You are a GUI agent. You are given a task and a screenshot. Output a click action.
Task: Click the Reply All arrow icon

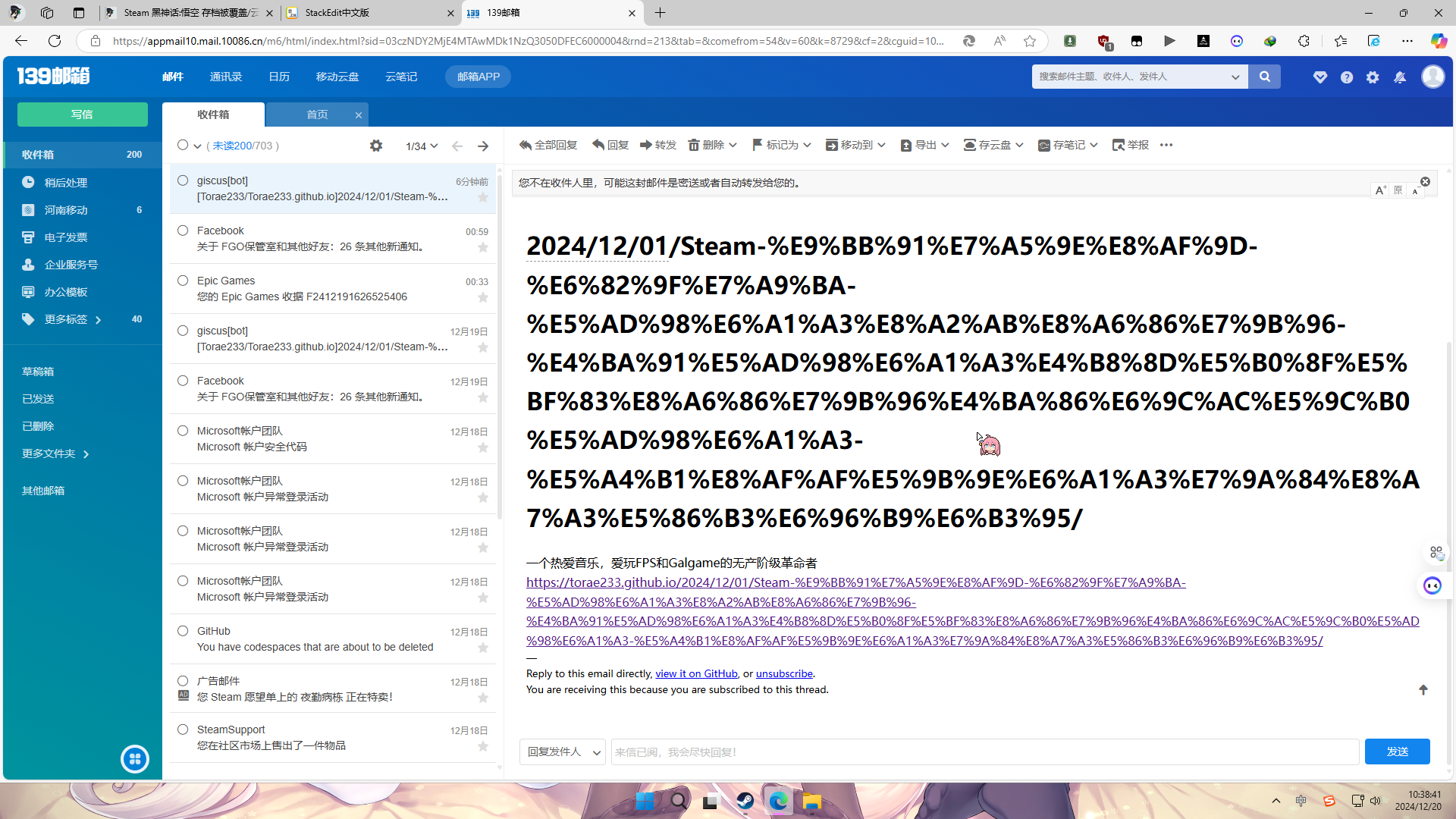coord(526,145)
